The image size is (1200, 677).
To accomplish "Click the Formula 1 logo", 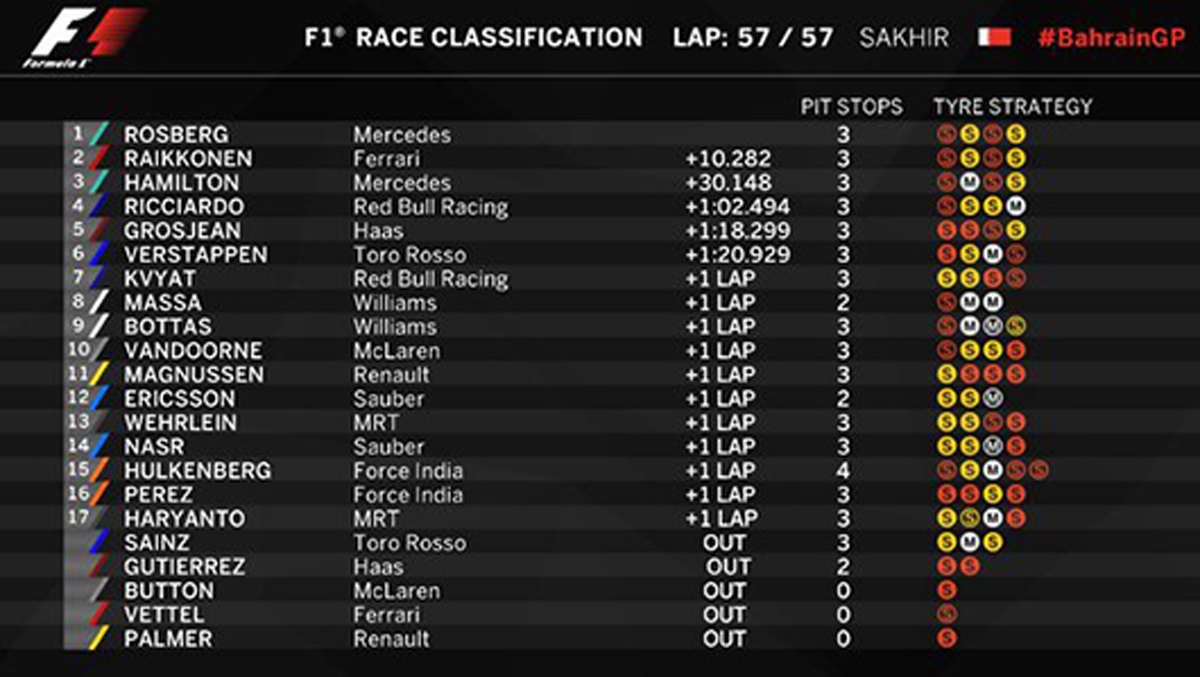I will pos(84,39).
